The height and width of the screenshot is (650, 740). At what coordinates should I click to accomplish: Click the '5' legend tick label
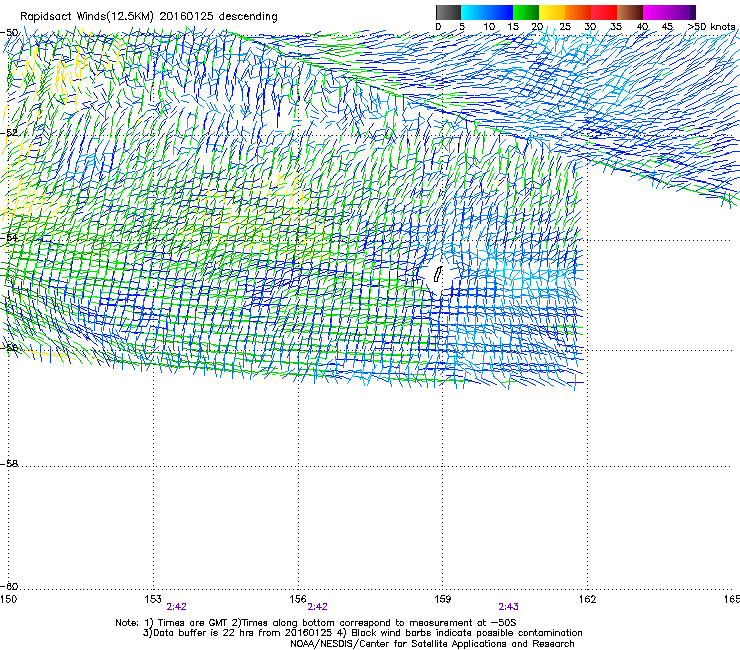(462, 27)
